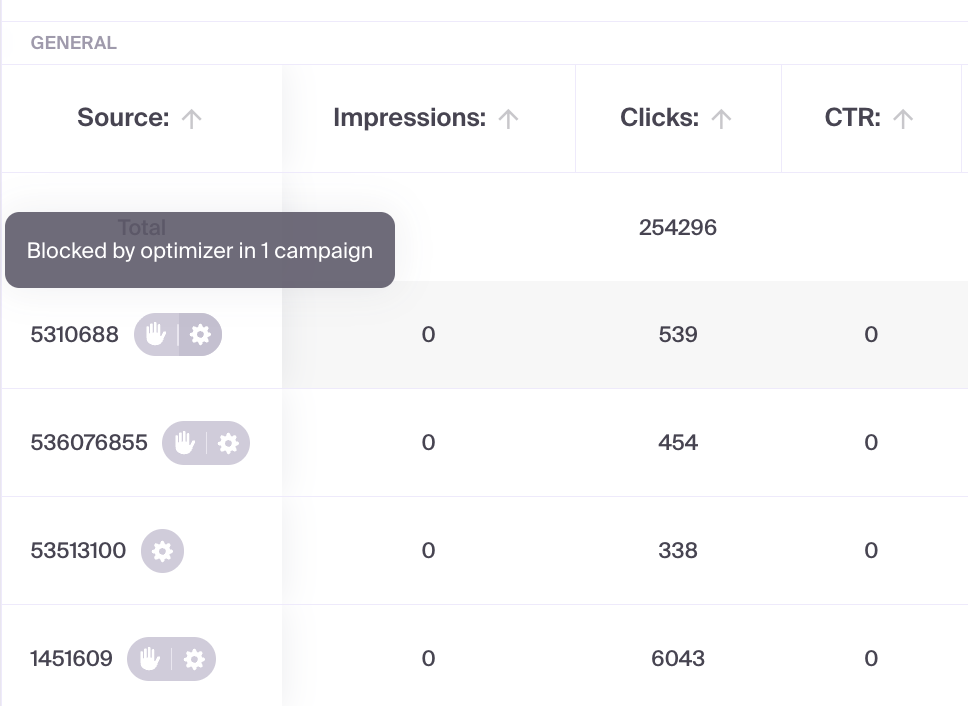Image resolution: width=968 pixels, height=706 pixels.
Task: Click the total clicks value 254296
Action: 678,227
